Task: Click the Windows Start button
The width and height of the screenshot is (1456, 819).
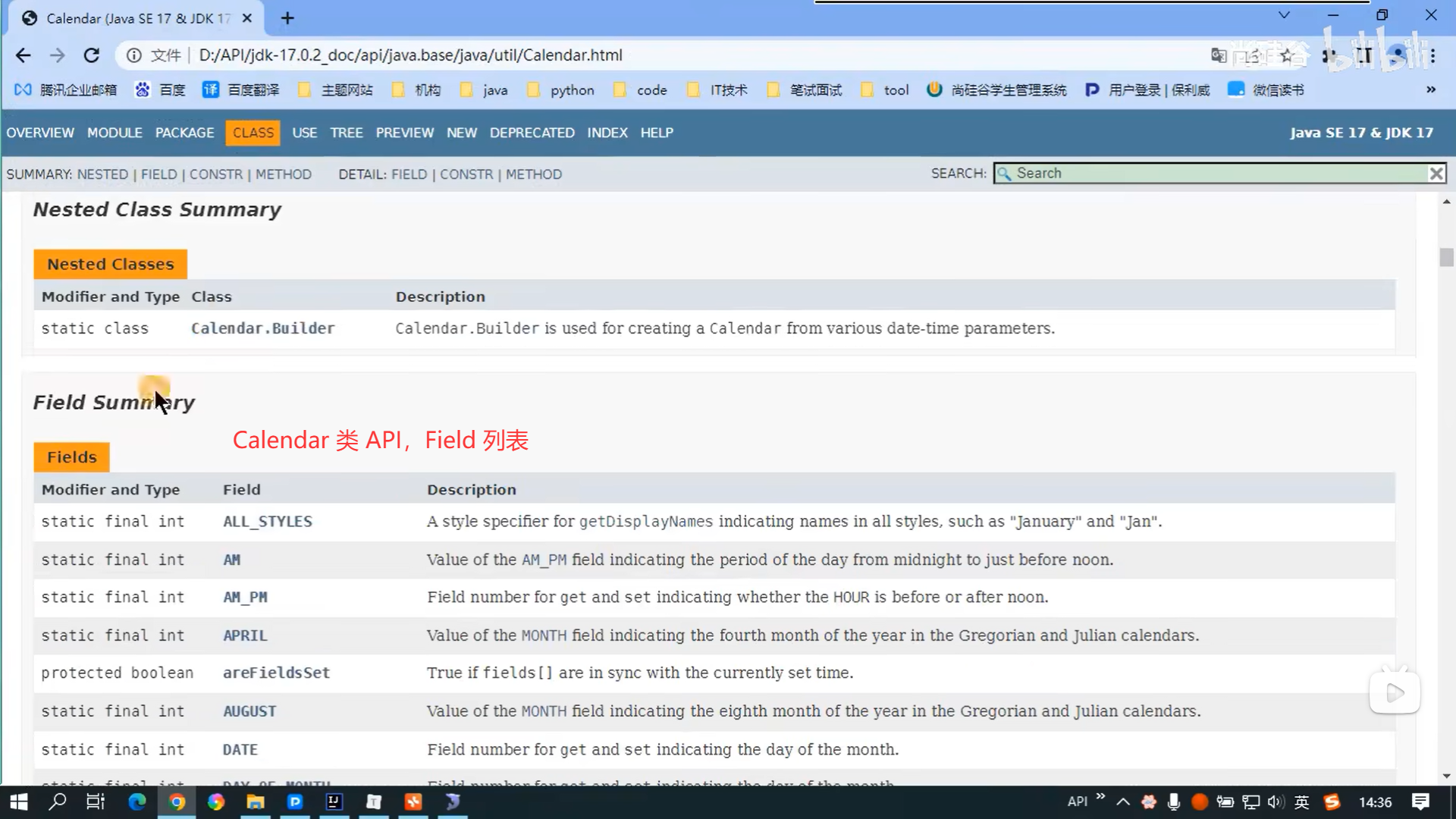Action: point(18,802)
